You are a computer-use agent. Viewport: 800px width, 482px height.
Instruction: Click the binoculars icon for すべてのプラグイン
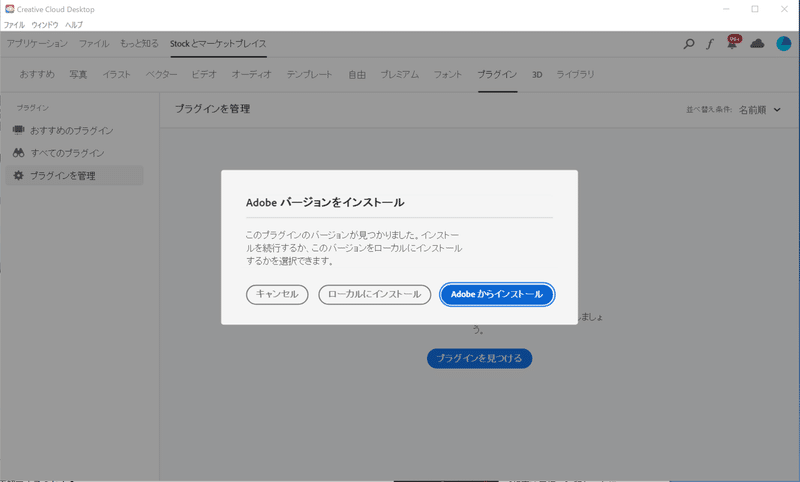[x=18, y=153]
